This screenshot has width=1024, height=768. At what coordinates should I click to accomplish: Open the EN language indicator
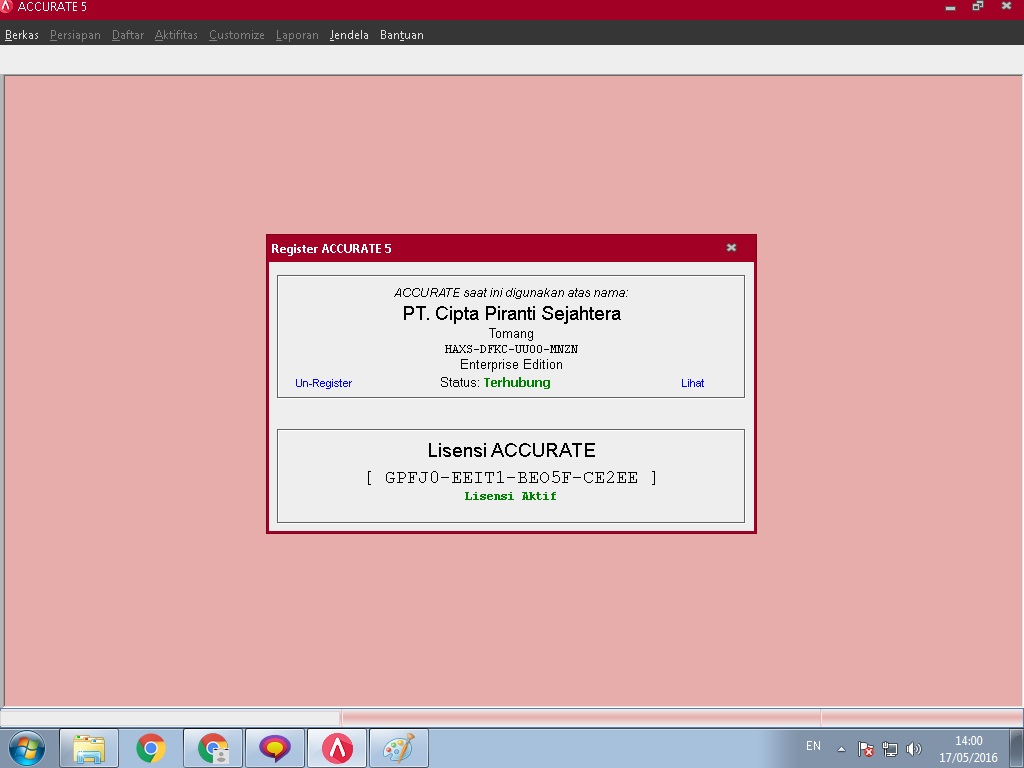(x=813, y=746)
